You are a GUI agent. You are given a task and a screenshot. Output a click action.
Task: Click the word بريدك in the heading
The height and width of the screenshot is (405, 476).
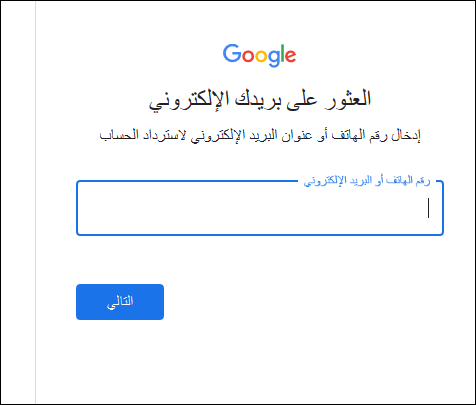tap(256, 99)
